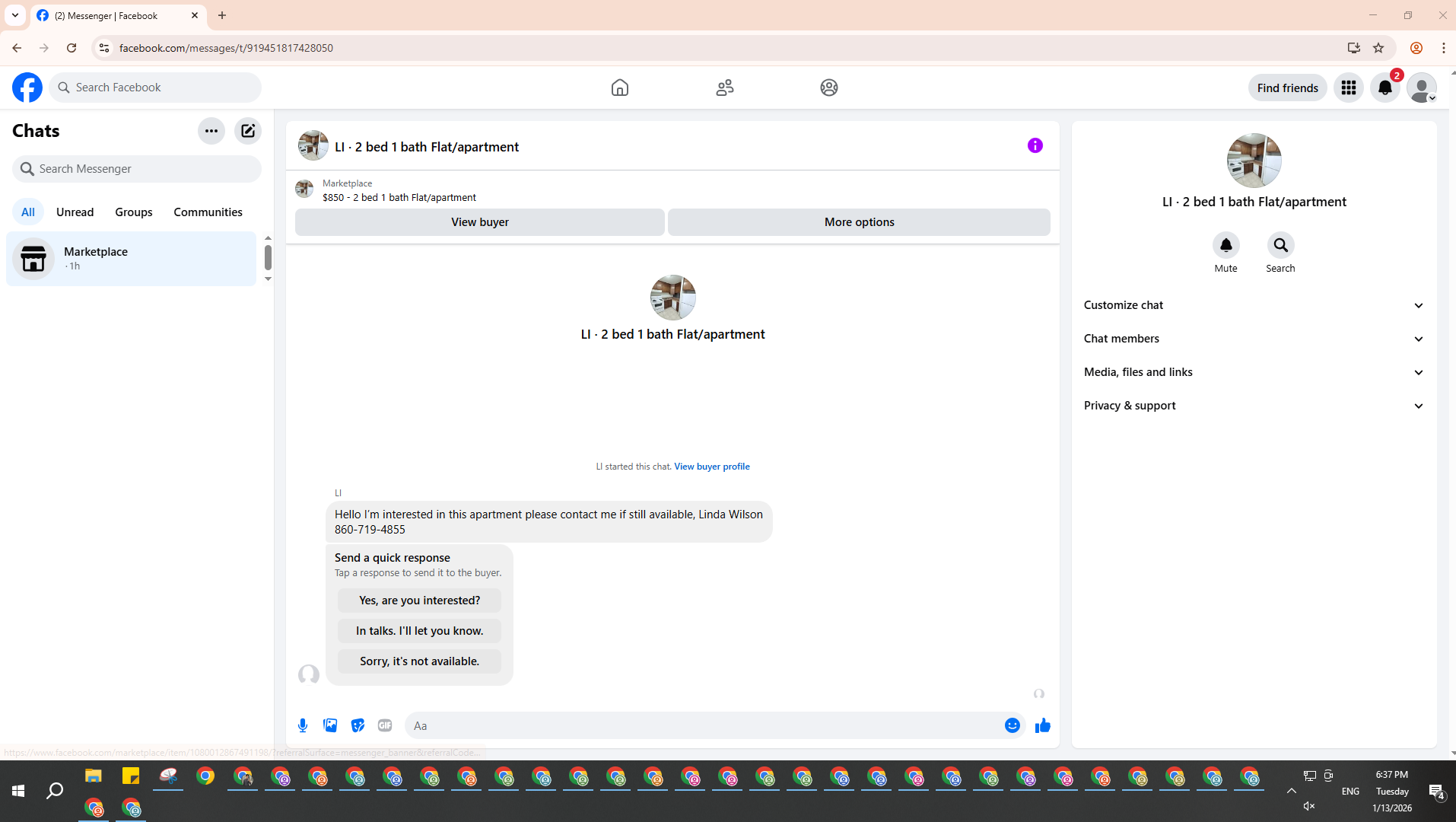This screenshot has height=822, width=1456.
Task: Open the Groups icon in top navigation
Action: click(829, 88)
